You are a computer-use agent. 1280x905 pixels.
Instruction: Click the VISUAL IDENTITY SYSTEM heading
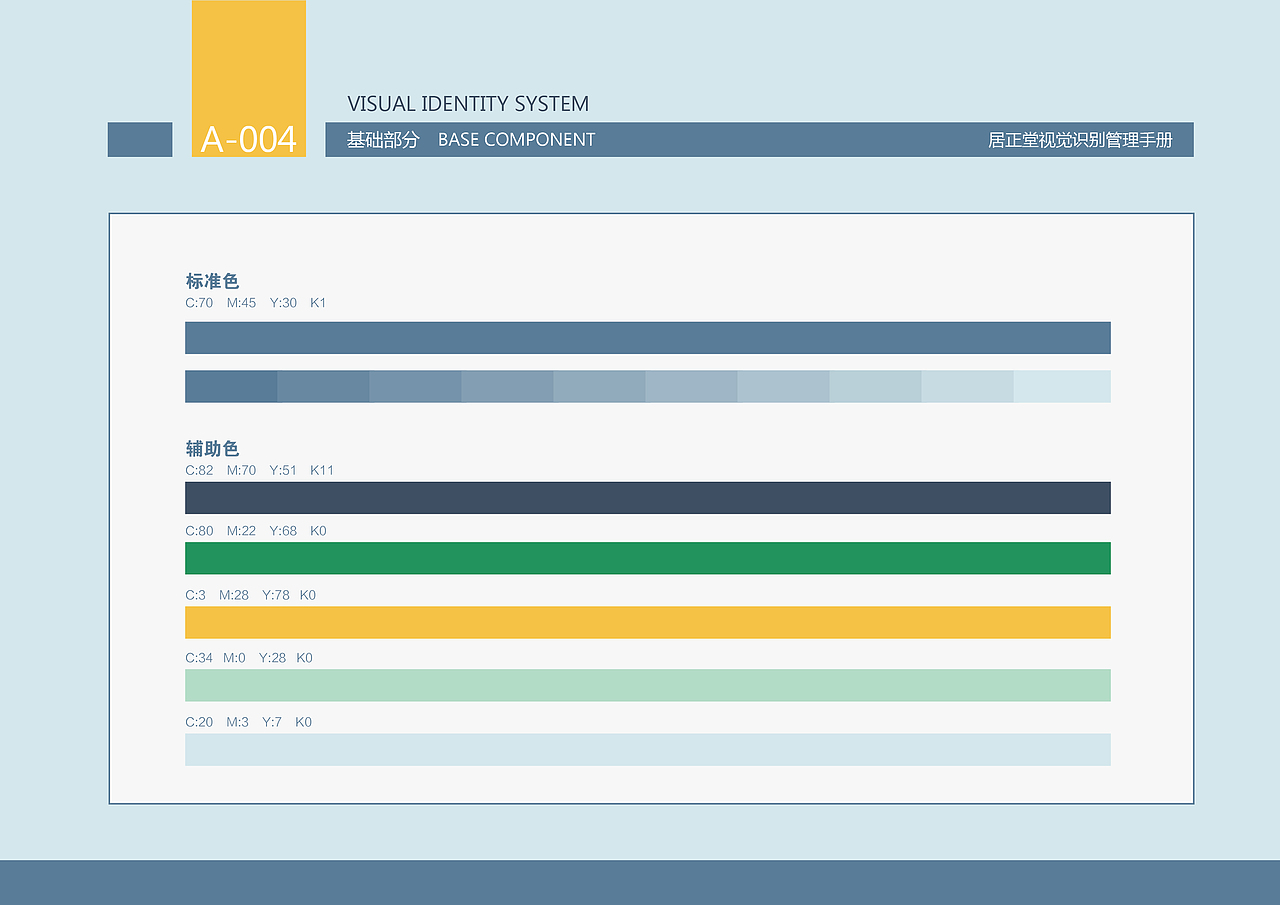[x=468, y=104]
